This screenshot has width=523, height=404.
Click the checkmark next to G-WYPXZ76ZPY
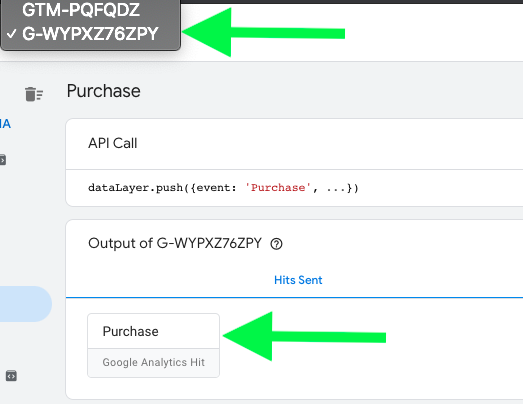[x=12, y=33]
